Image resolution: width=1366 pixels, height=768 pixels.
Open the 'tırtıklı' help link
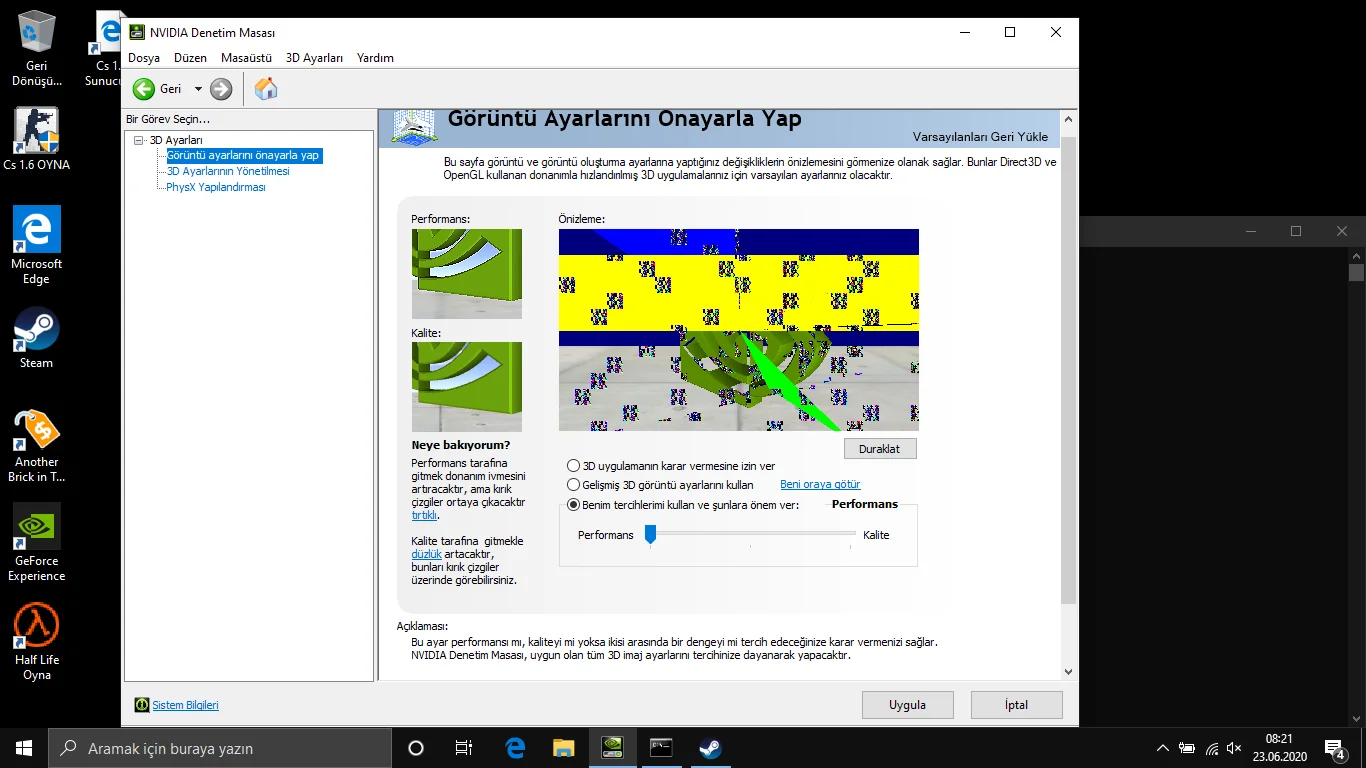(x=424, y=516)
